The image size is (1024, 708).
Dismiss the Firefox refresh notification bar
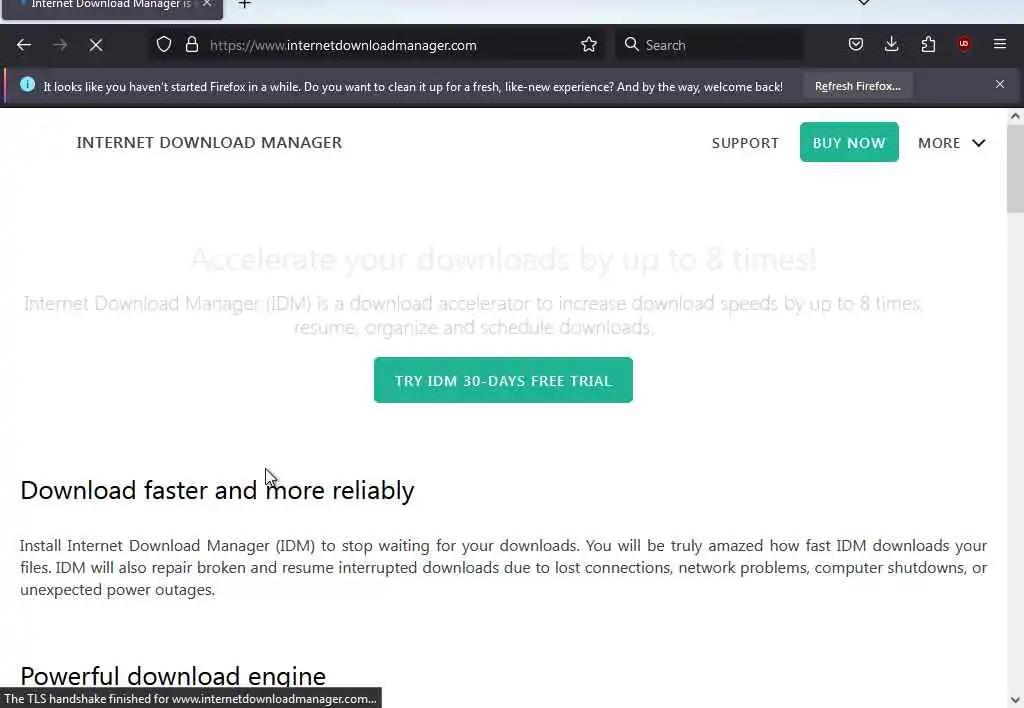pos(1000,84)
